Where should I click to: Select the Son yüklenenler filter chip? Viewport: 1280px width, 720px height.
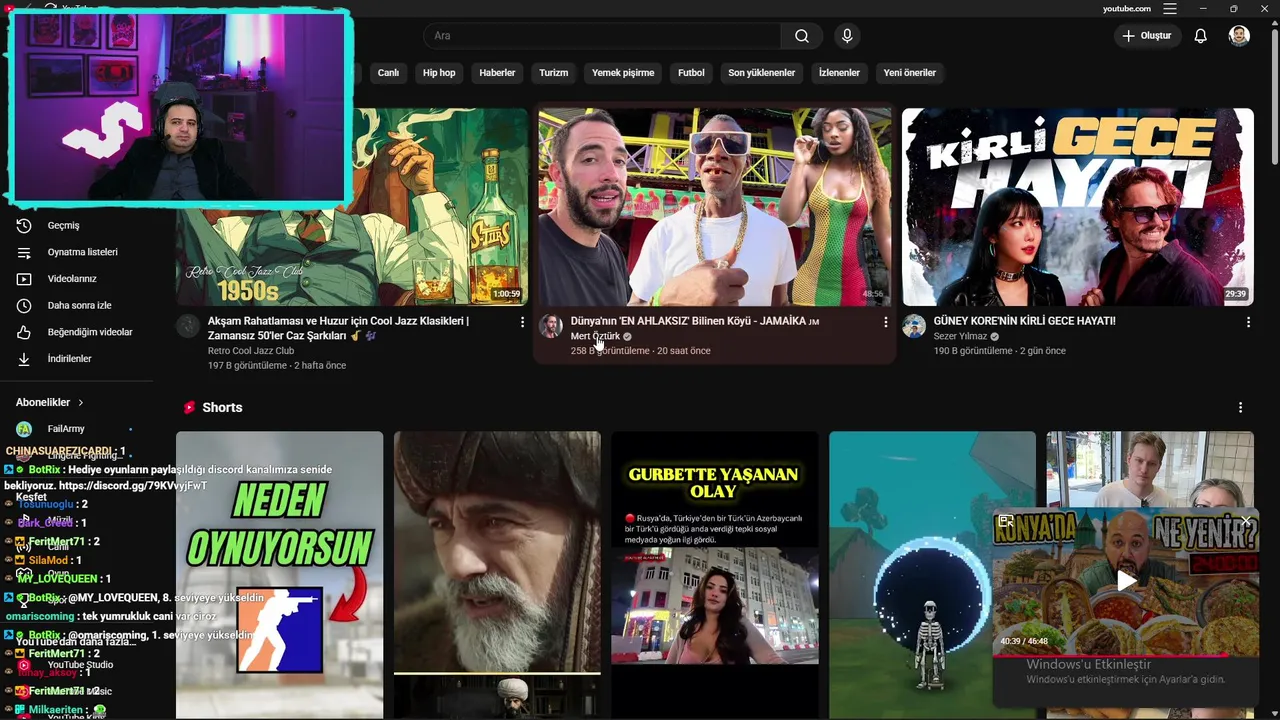click(x=761, y=73)
